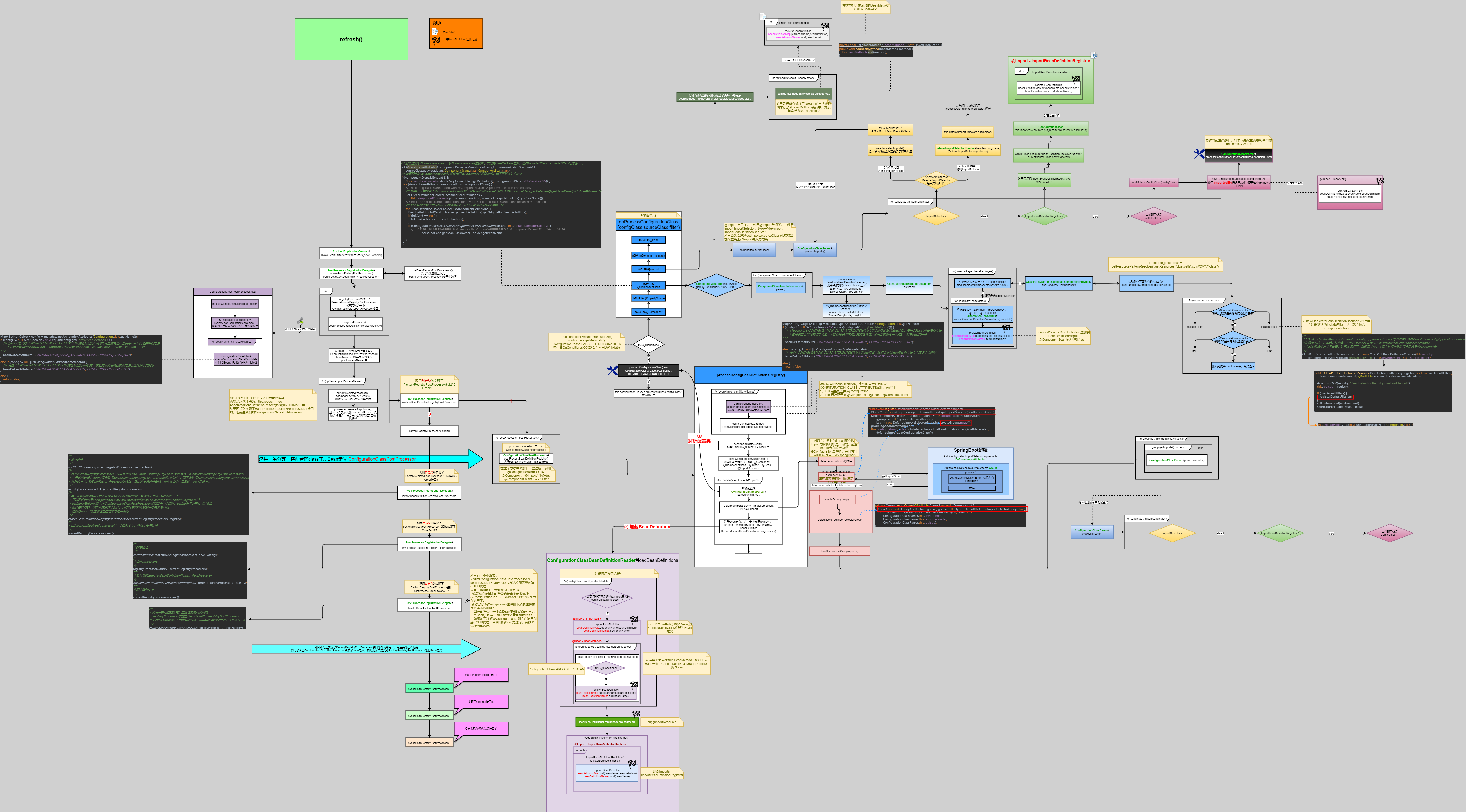Click the checkered flag icon inside the orange 说明 legend
The height and width of the screenshot is (812, 1466).
436,41
